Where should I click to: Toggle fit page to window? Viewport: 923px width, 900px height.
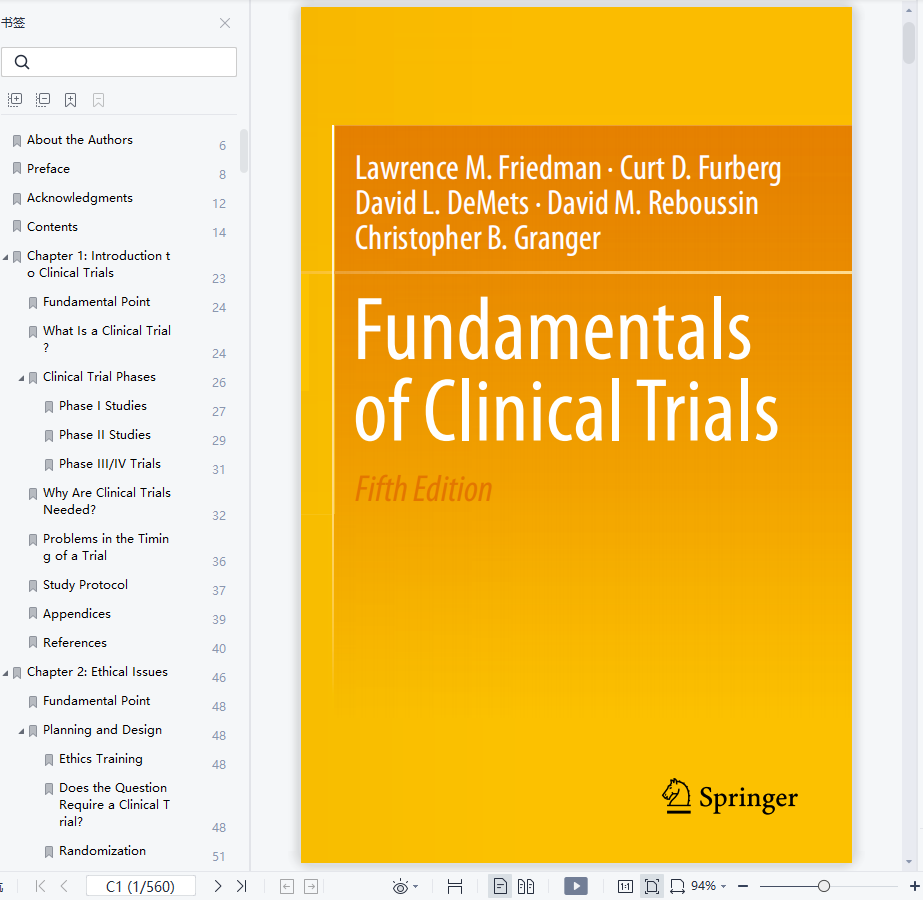pos(652,886)
